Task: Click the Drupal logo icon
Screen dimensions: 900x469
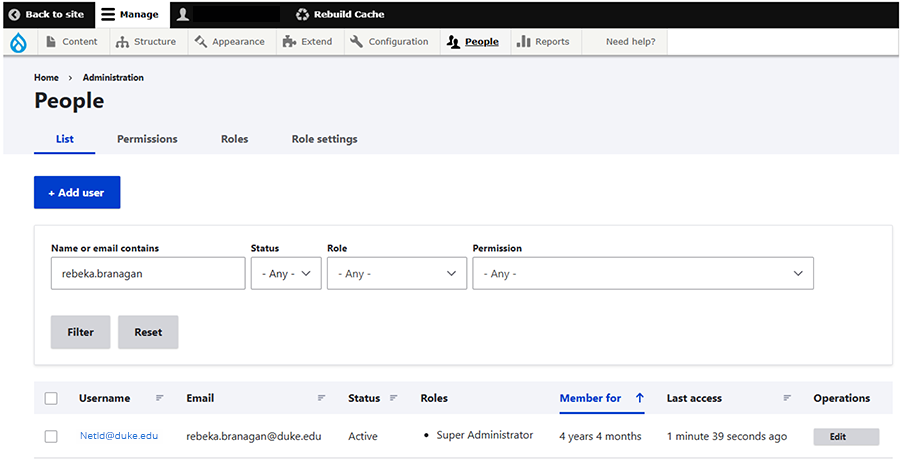Action: [18, 42]
